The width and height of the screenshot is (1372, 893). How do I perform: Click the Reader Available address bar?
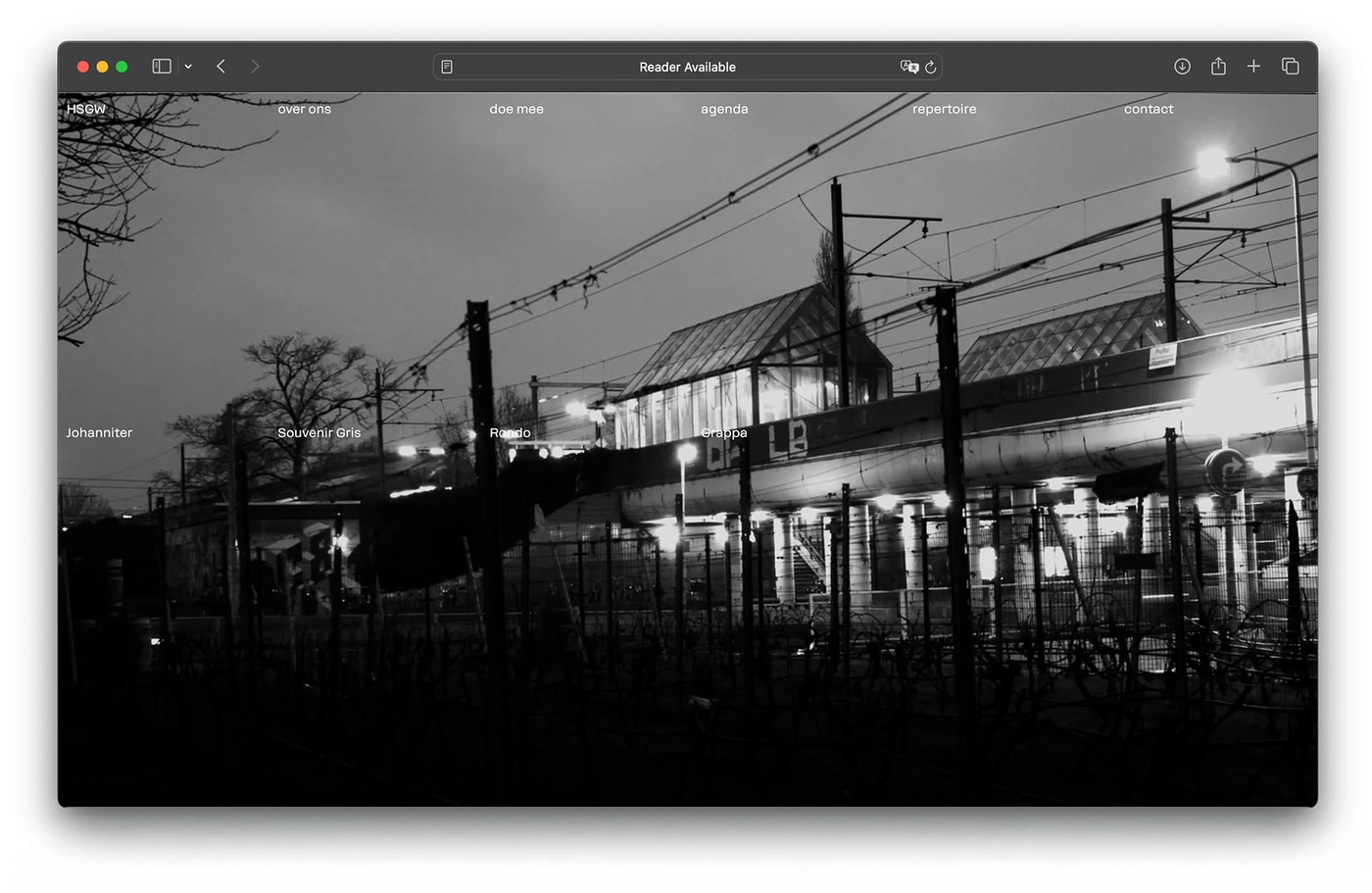[x=686, y=67]
